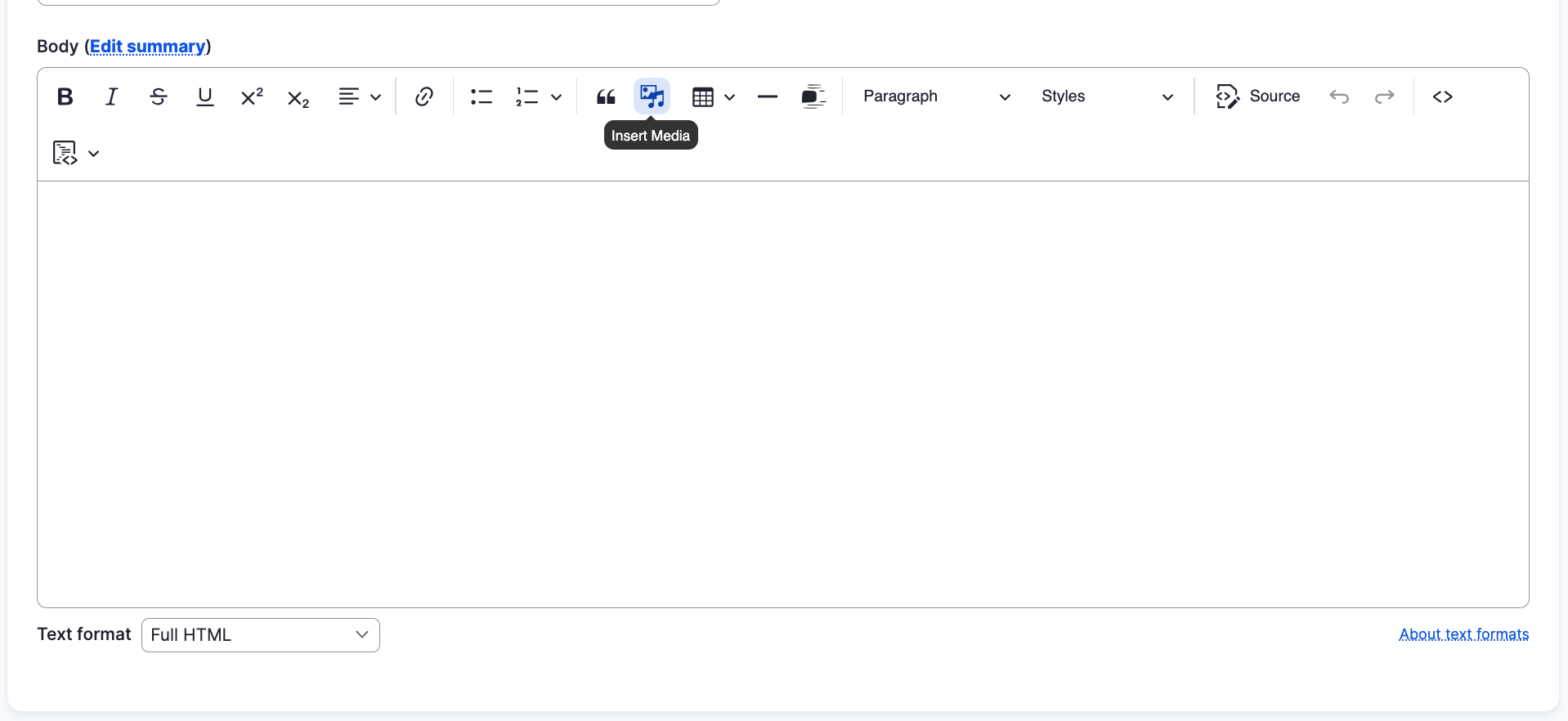The width and height of the screenshot is (1568, 721).
Task: Open the text alignment dropdown
Action: (x=360, y=96)
